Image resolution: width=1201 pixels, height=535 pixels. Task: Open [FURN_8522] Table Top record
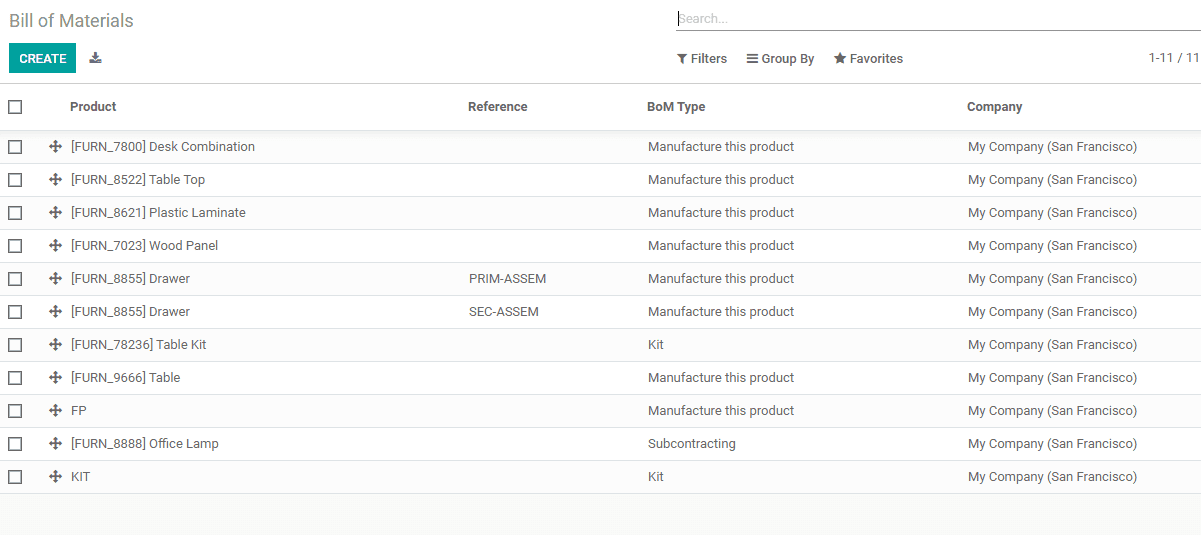click(x=138, y=180)
